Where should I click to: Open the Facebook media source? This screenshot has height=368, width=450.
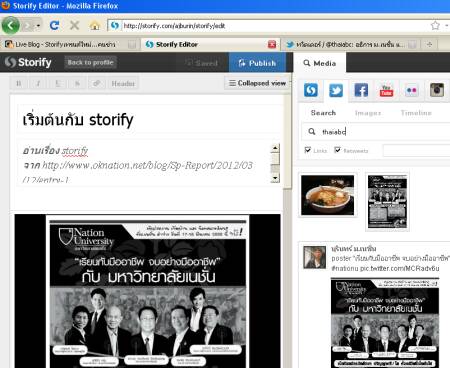click(x=361, y=90)
